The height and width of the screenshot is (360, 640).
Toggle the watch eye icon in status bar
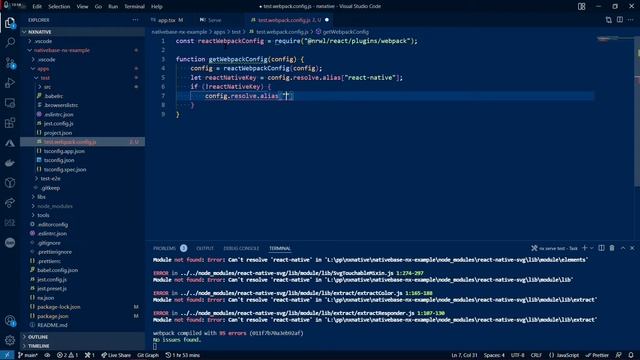[x=47, y=355]
